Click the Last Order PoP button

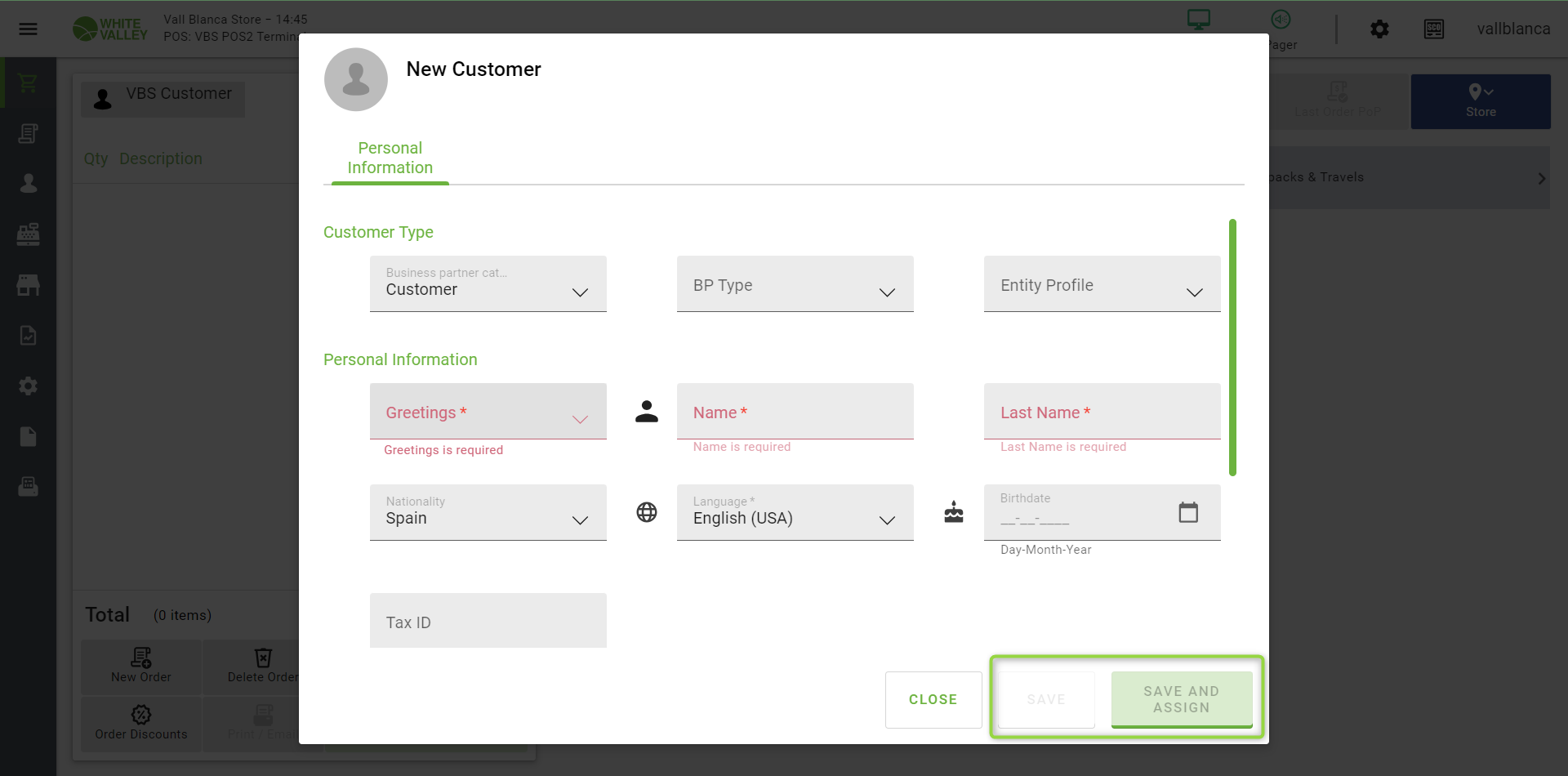[1338, 101]
